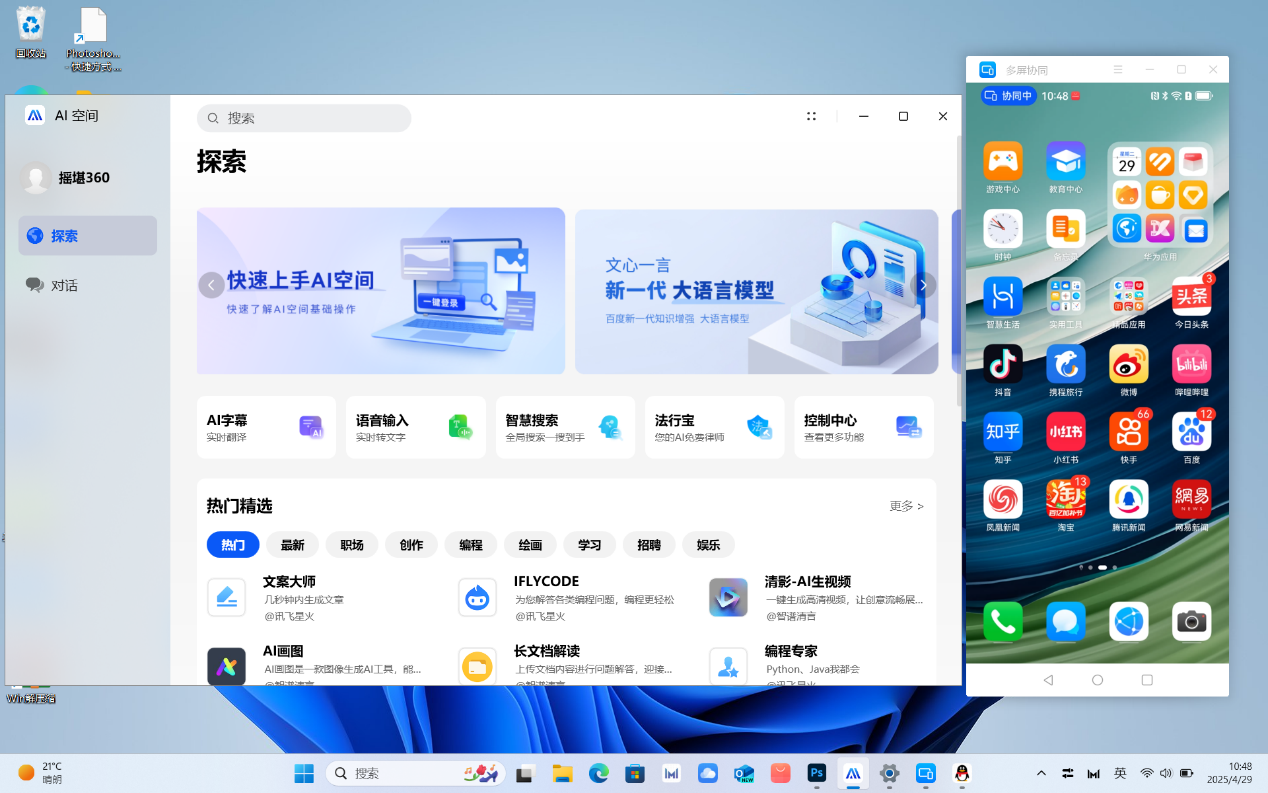Open the AI字幕 real-time translation card
Viewport: 1268px width, 793px height.
(266, 427)
